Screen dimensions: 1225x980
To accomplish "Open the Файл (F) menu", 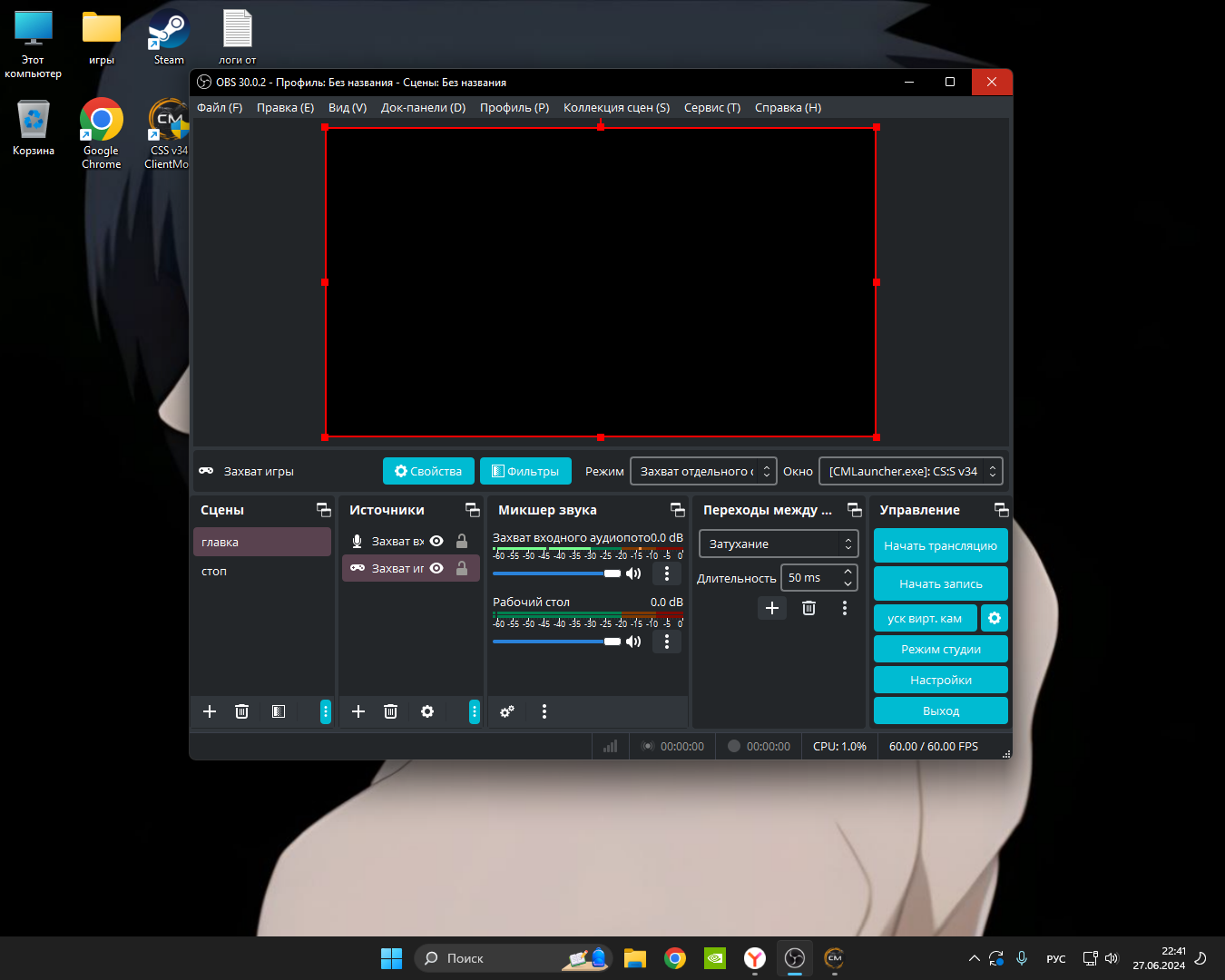I will tap(220, 107).
